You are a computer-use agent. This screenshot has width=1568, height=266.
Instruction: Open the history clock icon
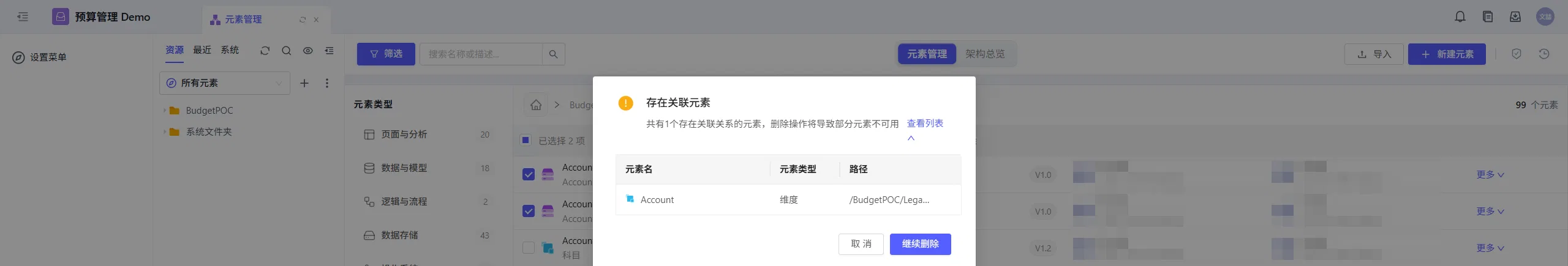pyautogui.click(x=1544, y=54)
